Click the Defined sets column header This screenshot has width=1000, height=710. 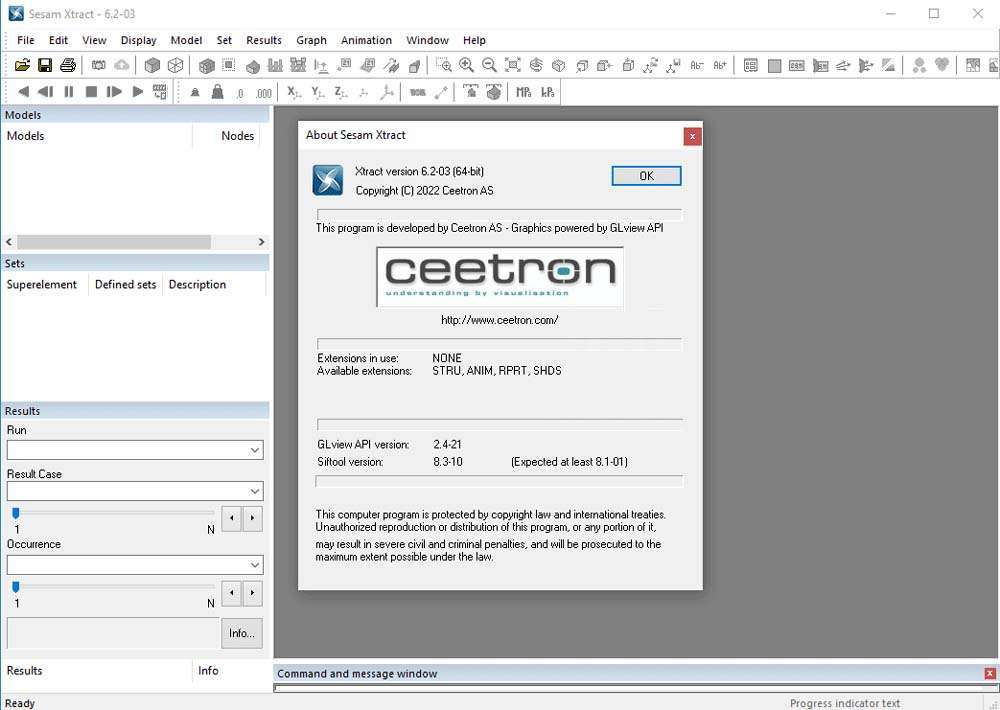coord(126,285)
